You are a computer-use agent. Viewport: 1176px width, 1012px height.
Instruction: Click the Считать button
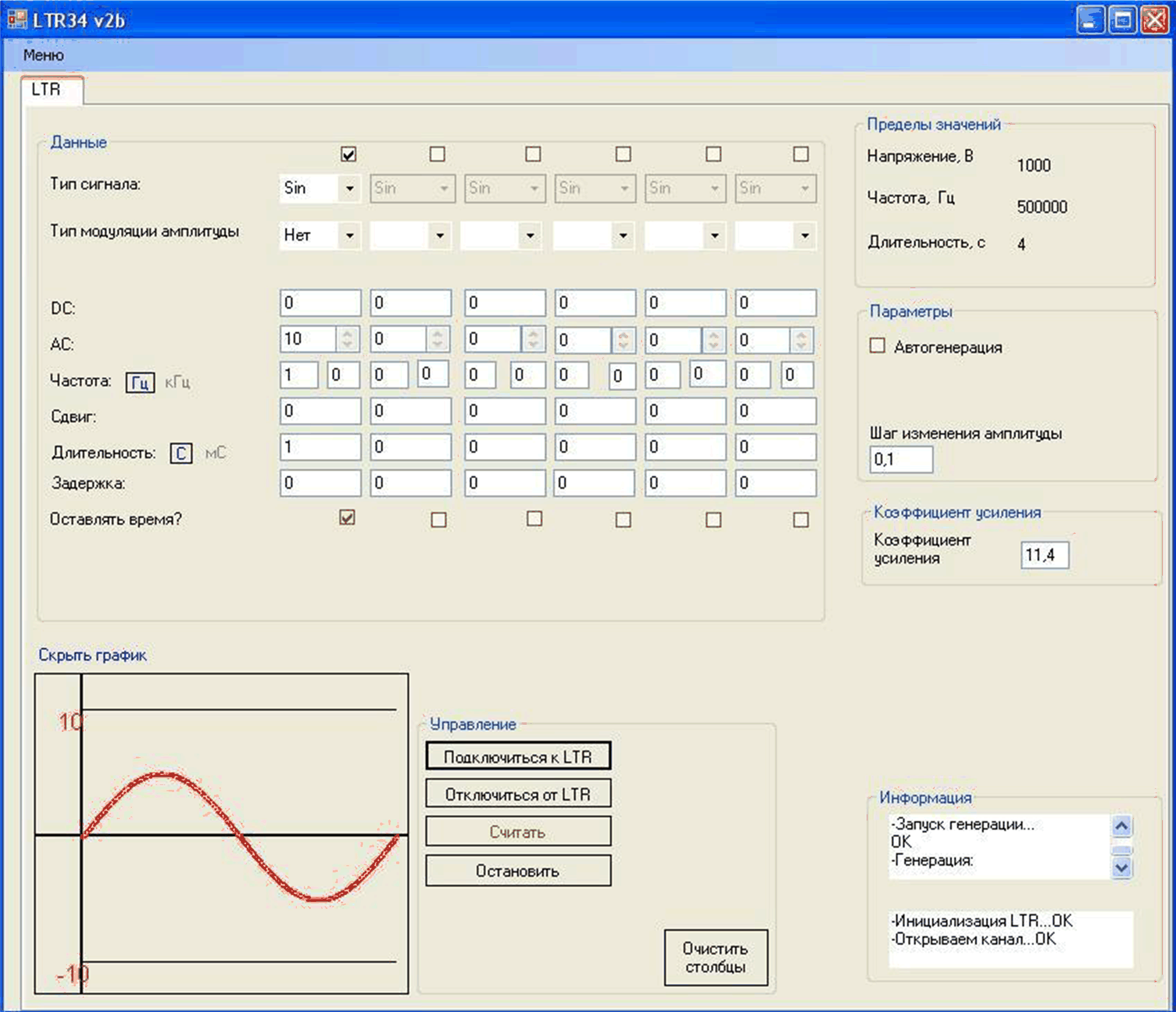click(518, 831)
